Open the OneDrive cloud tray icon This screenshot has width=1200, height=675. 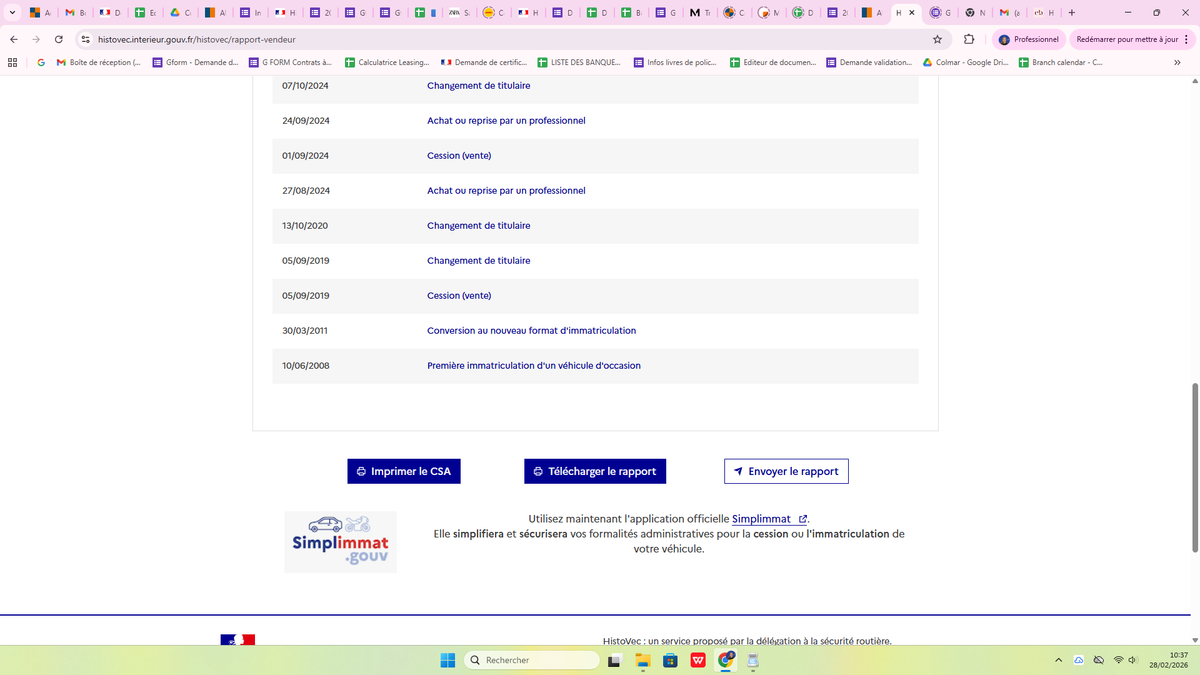click(x=1079, y=660)
